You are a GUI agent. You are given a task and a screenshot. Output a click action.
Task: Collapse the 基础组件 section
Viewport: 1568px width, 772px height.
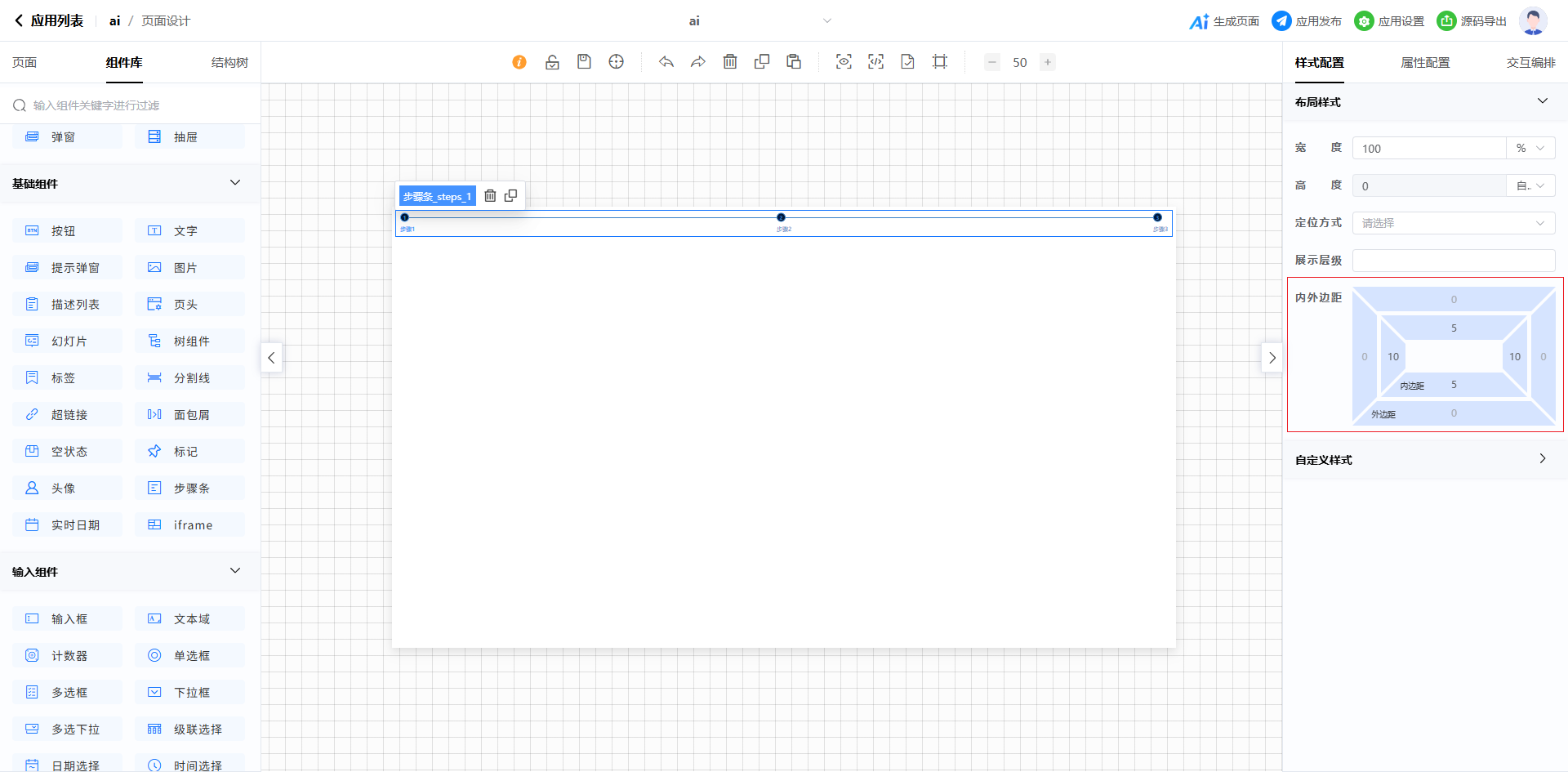[235, 183]
